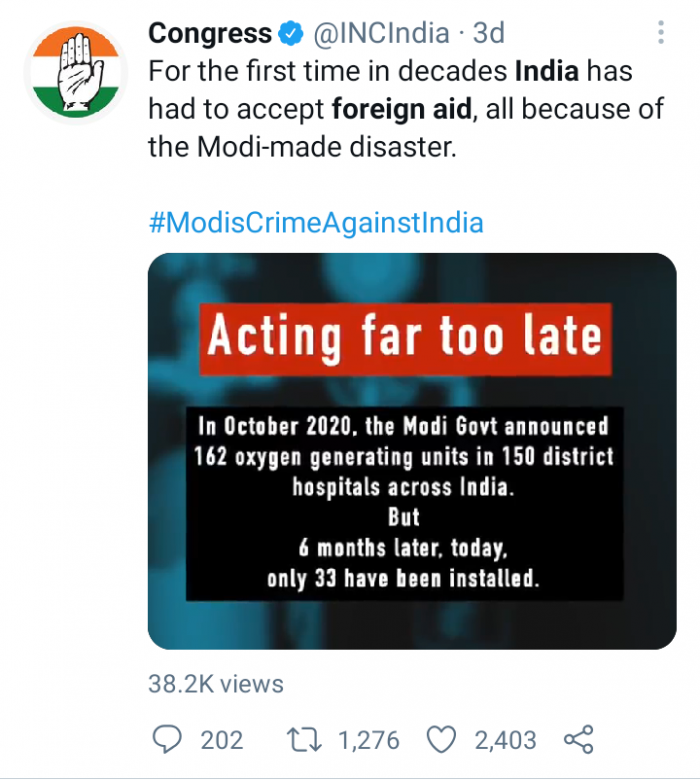Screen dimensions: 700x780
Task: Click the reply speech bubble icon
Action: 167,739
